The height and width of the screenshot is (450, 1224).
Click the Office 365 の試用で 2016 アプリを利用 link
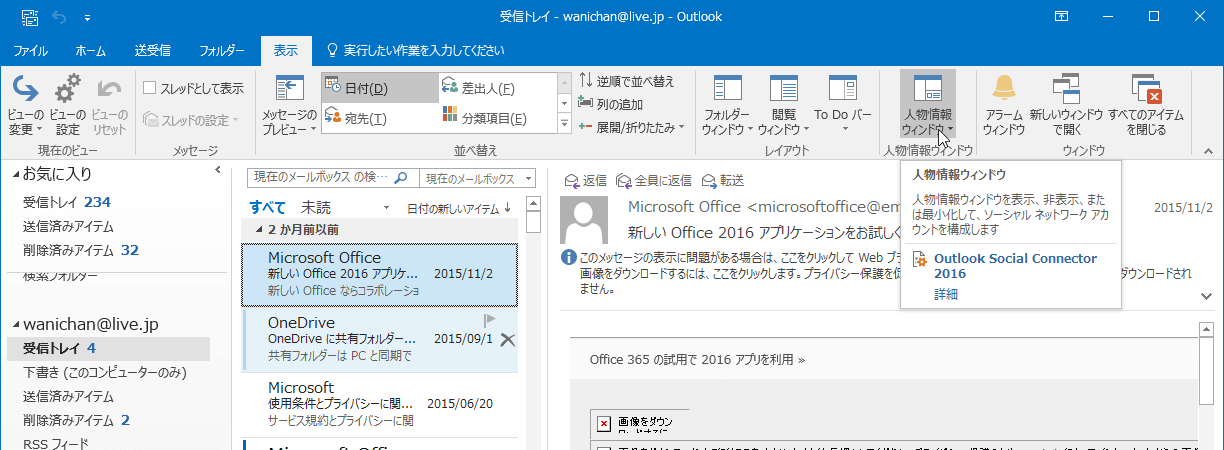point(696,358)
